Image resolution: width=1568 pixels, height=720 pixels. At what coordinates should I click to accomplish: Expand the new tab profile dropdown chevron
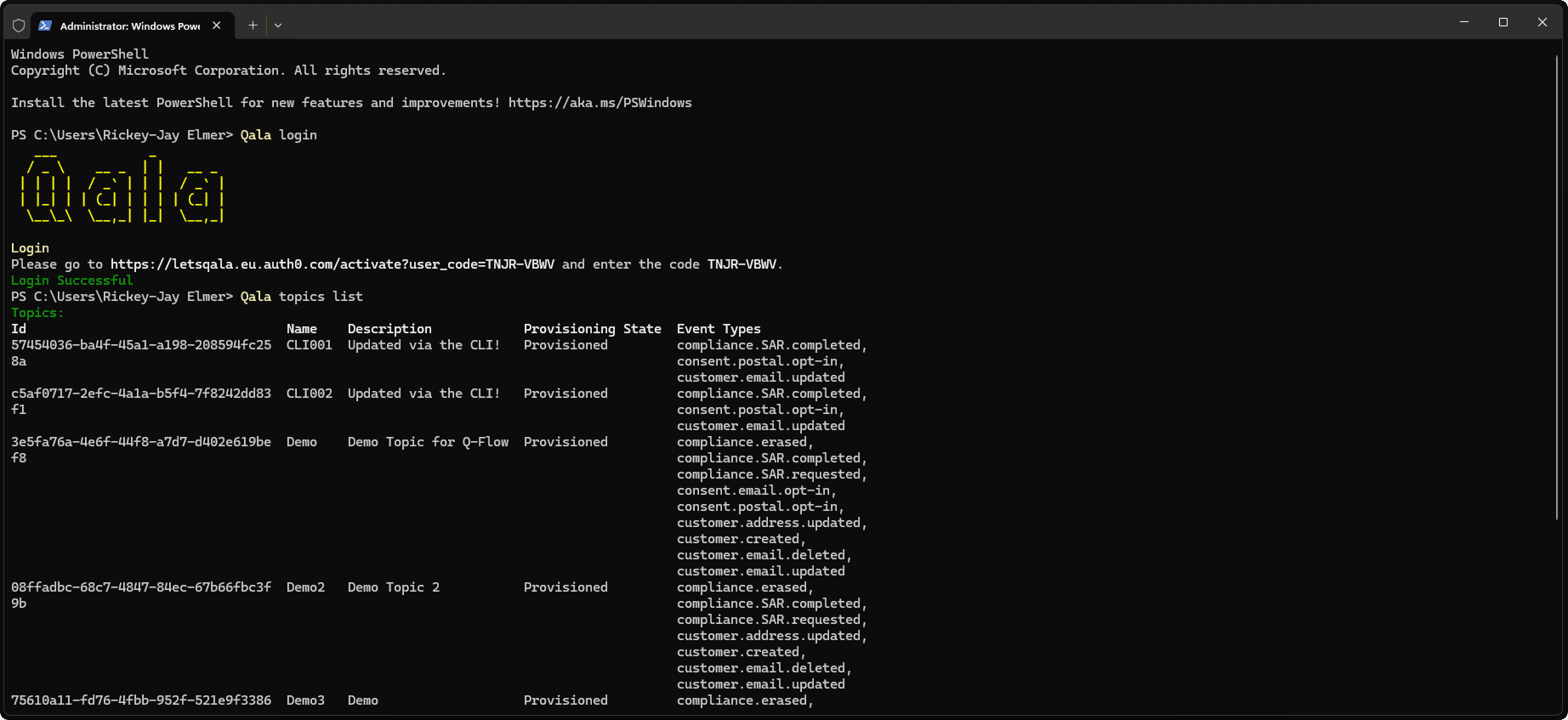pos(278,26)
